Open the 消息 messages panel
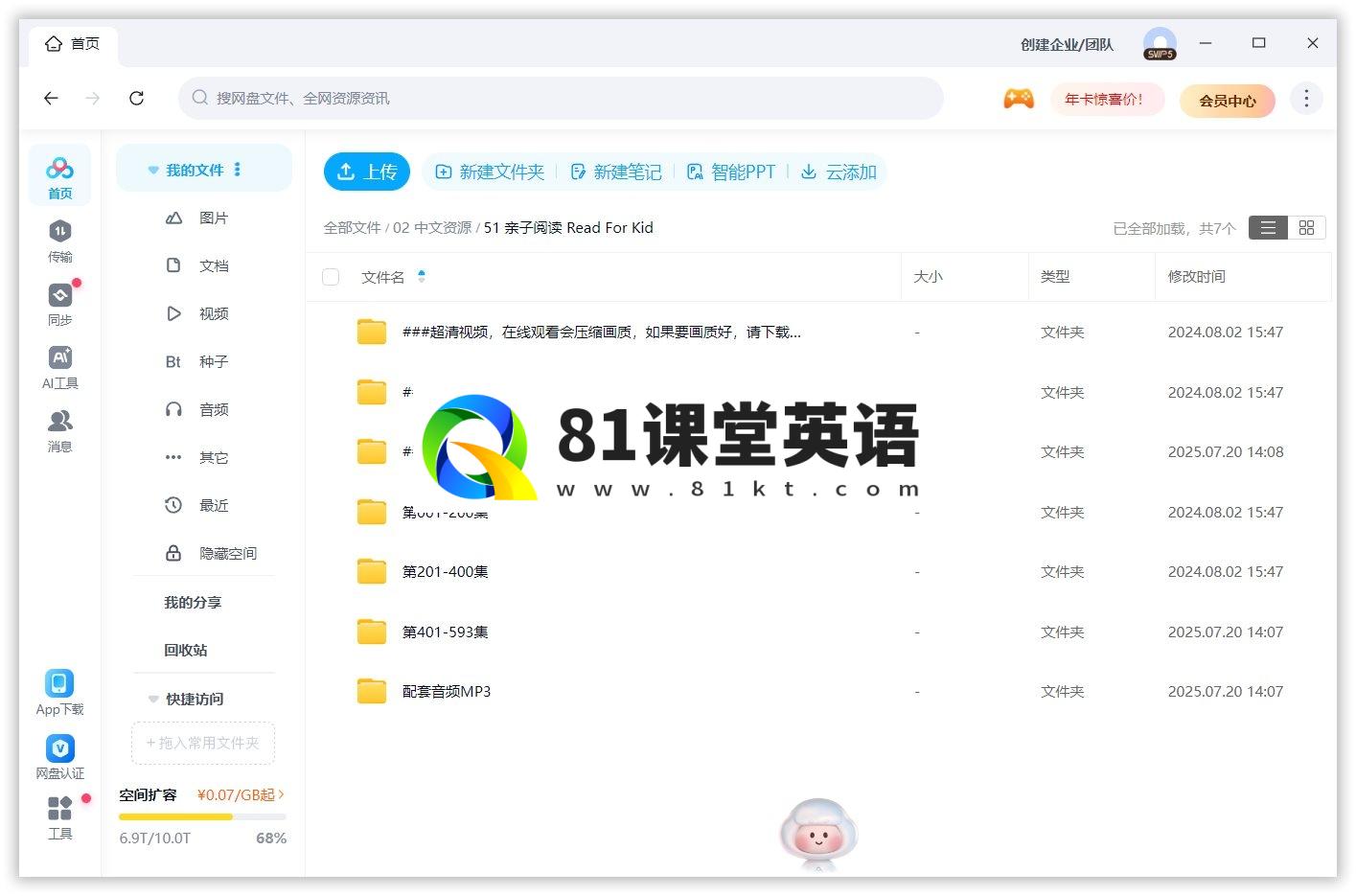This screenshot has height=896, width=1356. coord(59,430)
